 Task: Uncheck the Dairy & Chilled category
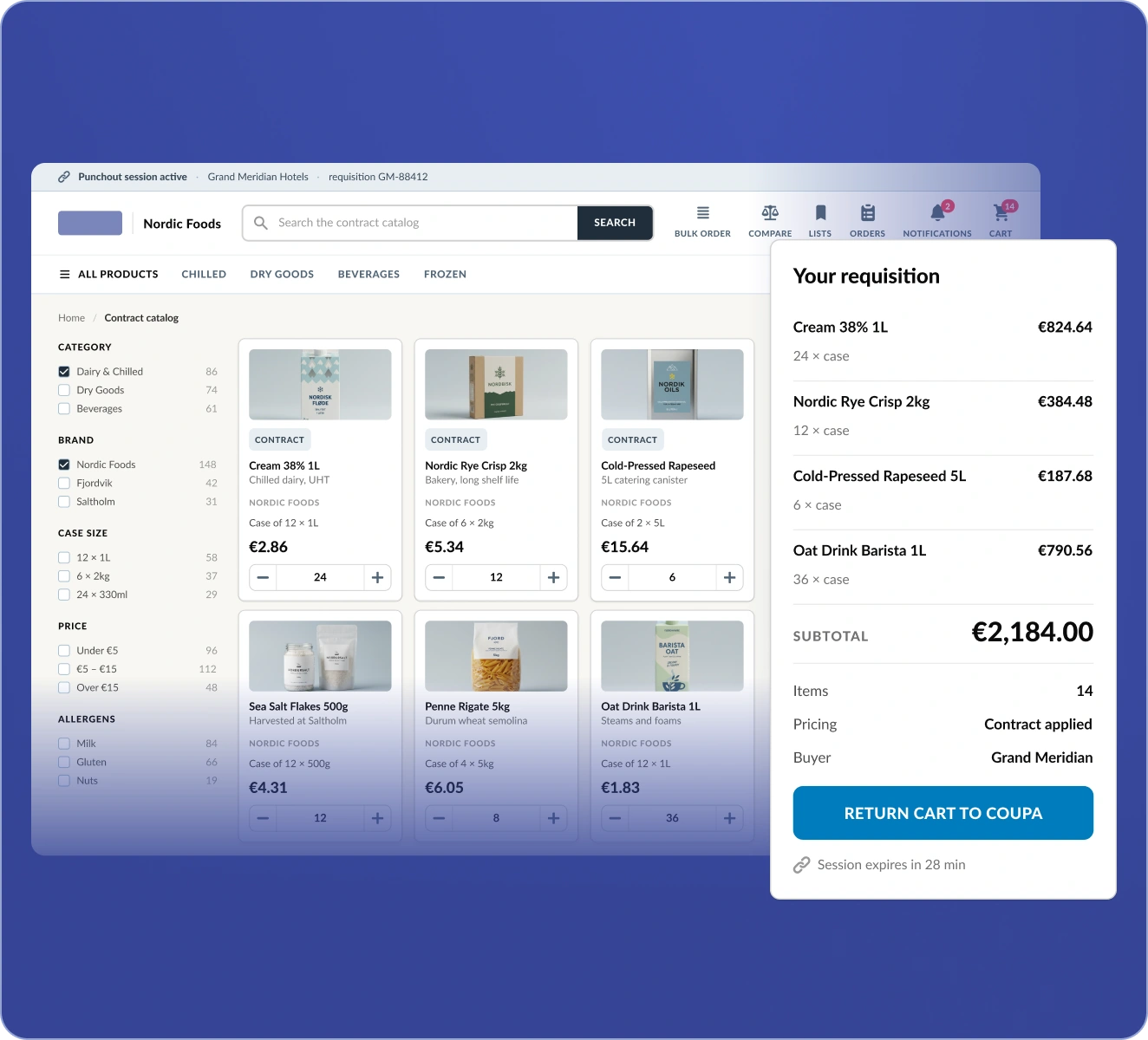coord(64,372)
